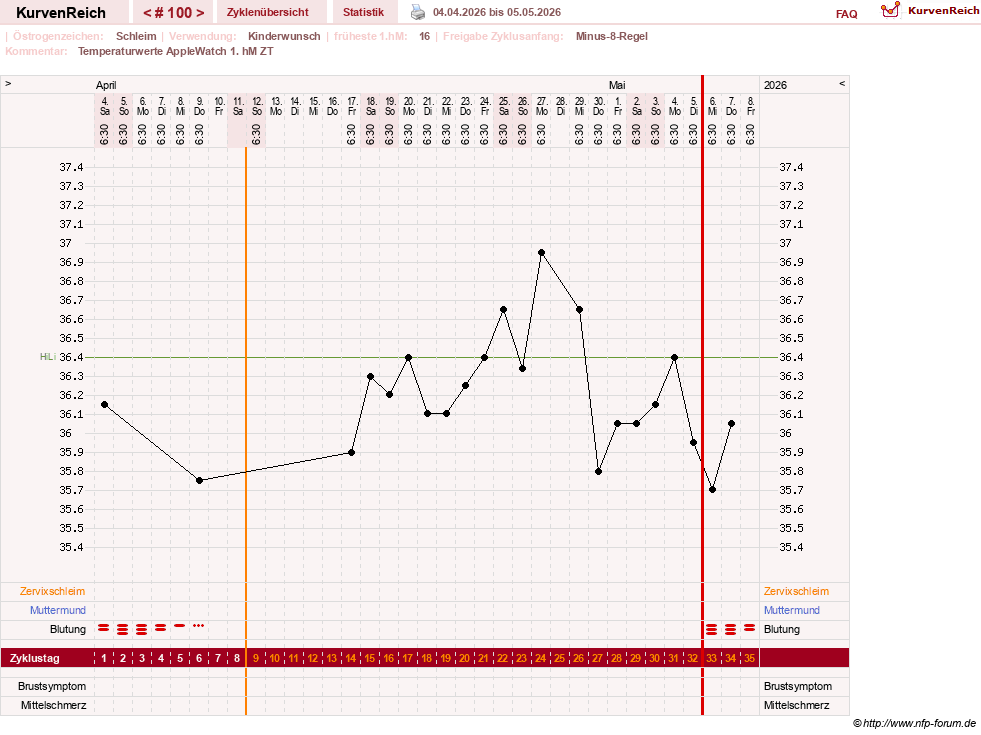This screenshot has height=735, width=981.
Task: Click the right Mittelschmerz row label
Action: click(796, 705)
